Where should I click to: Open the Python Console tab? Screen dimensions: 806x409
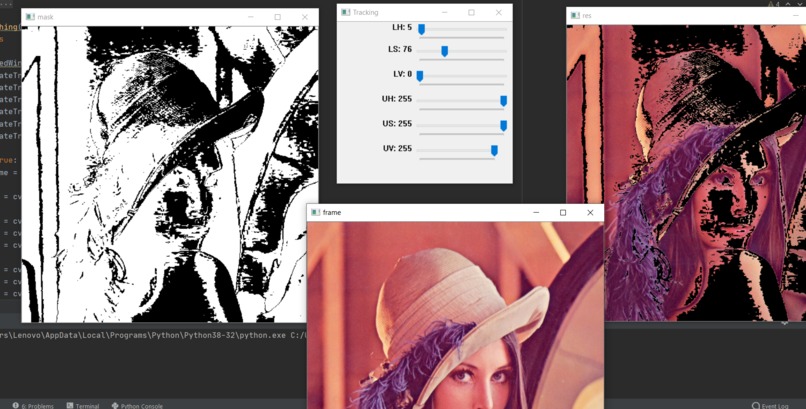pos(137,405)
